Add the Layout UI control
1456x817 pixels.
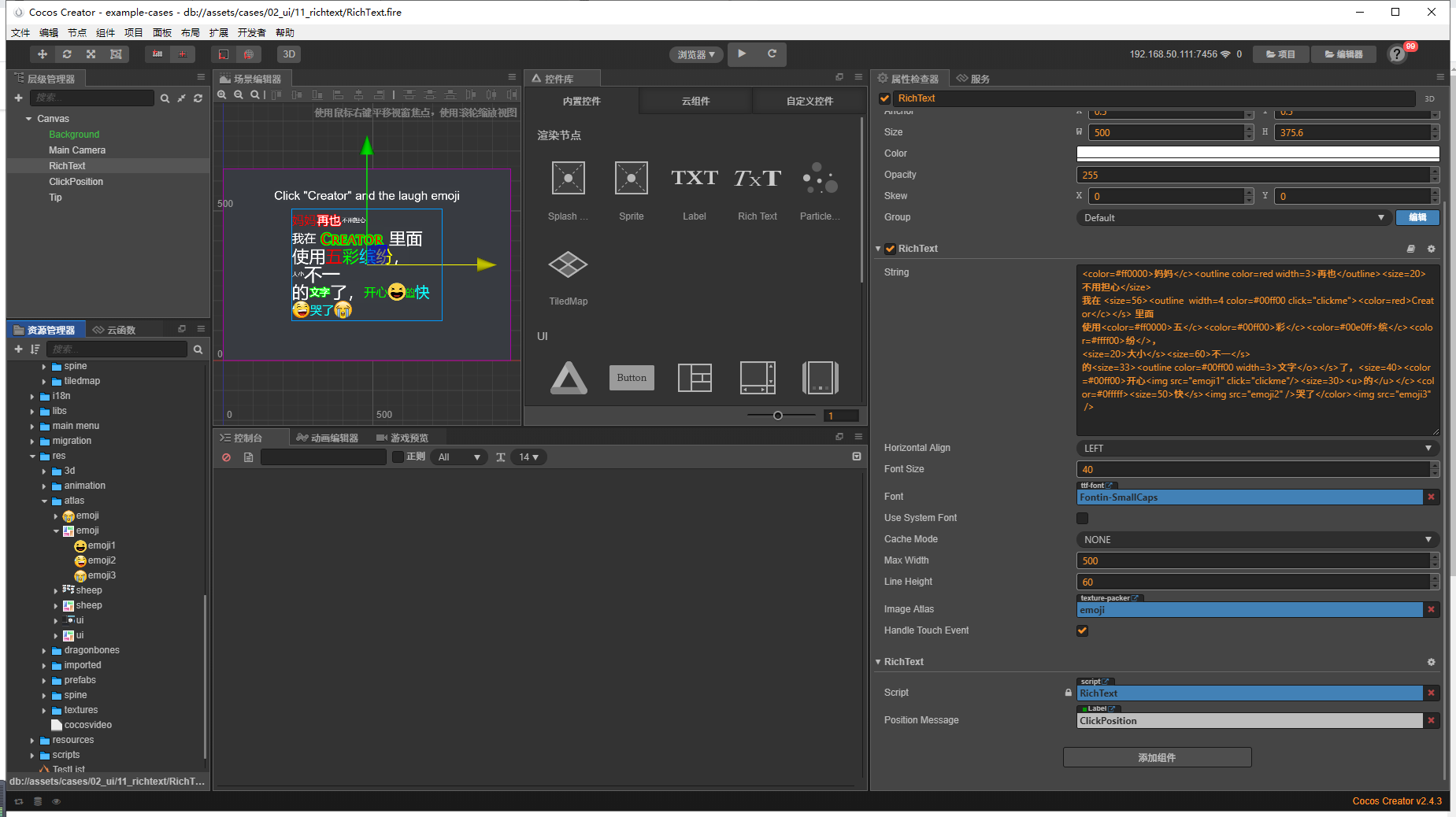(x=695, y=378)
